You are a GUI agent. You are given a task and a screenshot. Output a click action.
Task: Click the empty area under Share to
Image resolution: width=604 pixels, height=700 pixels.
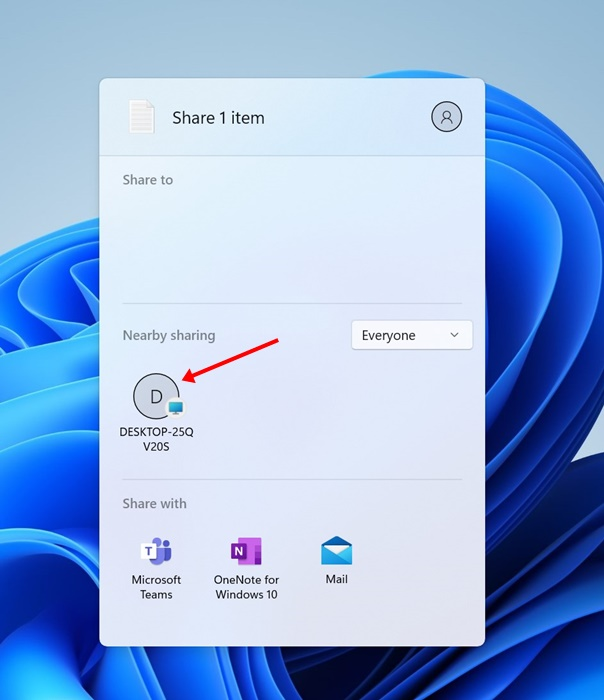[x=290, y=245]
